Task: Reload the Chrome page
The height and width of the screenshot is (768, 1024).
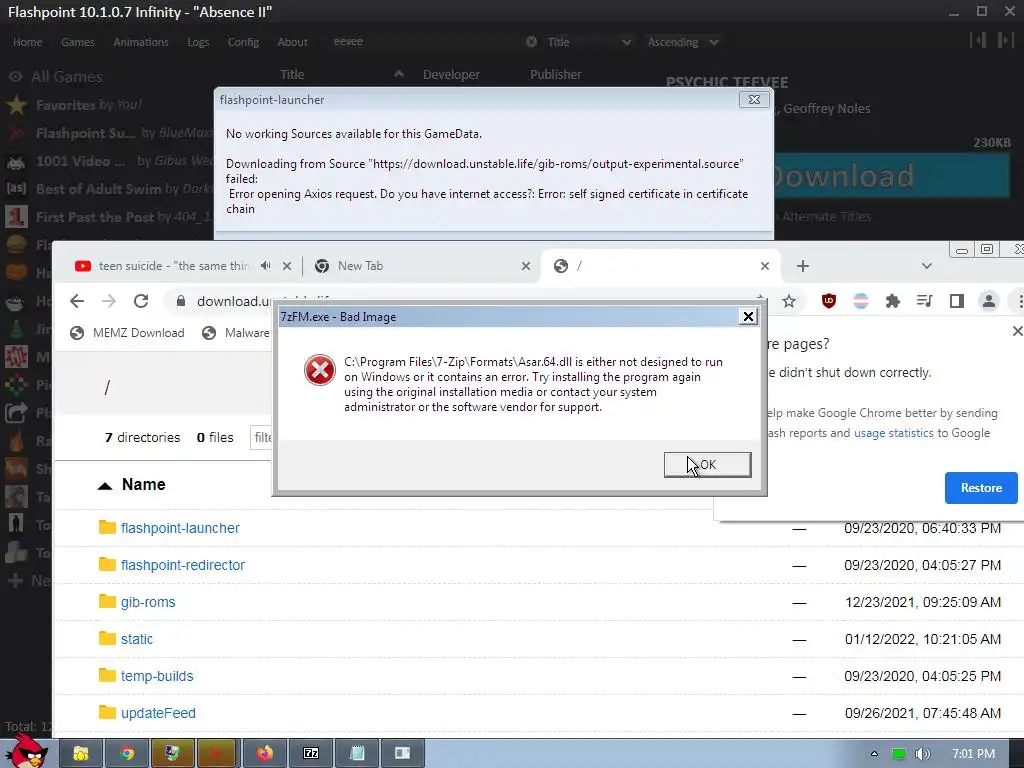Action: (141, 301)
